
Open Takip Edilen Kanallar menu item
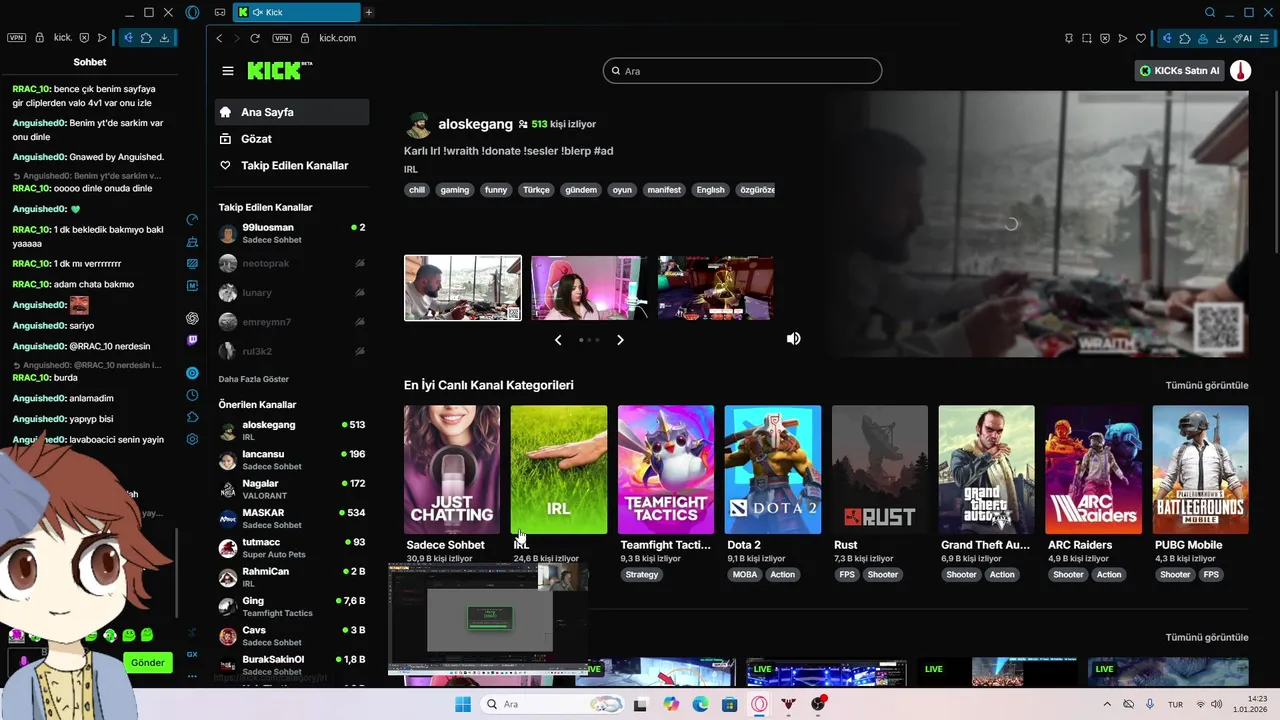[292, 166]
